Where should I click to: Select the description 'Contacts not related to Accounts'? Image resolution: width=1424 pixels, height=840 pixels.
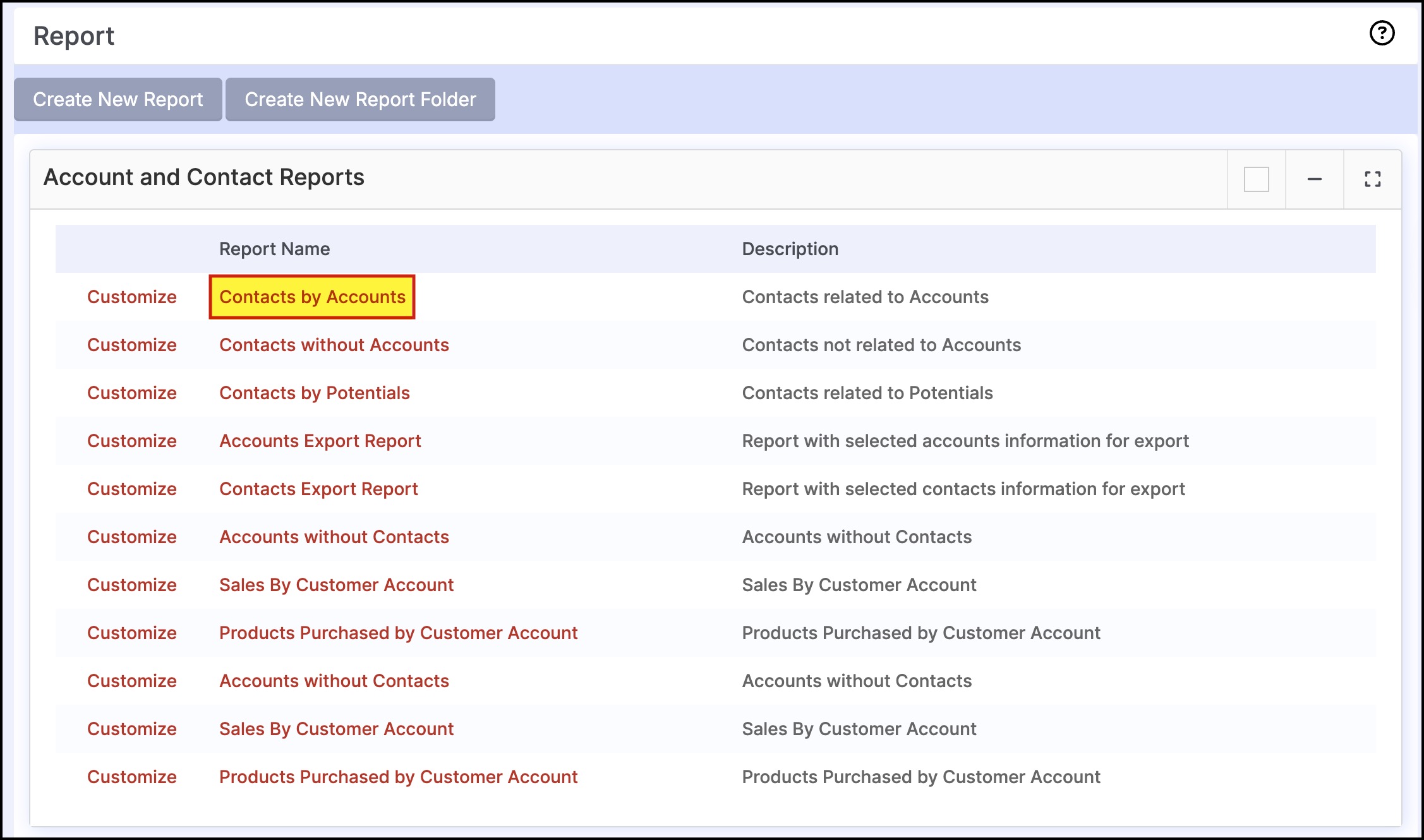tap(882, 345)
